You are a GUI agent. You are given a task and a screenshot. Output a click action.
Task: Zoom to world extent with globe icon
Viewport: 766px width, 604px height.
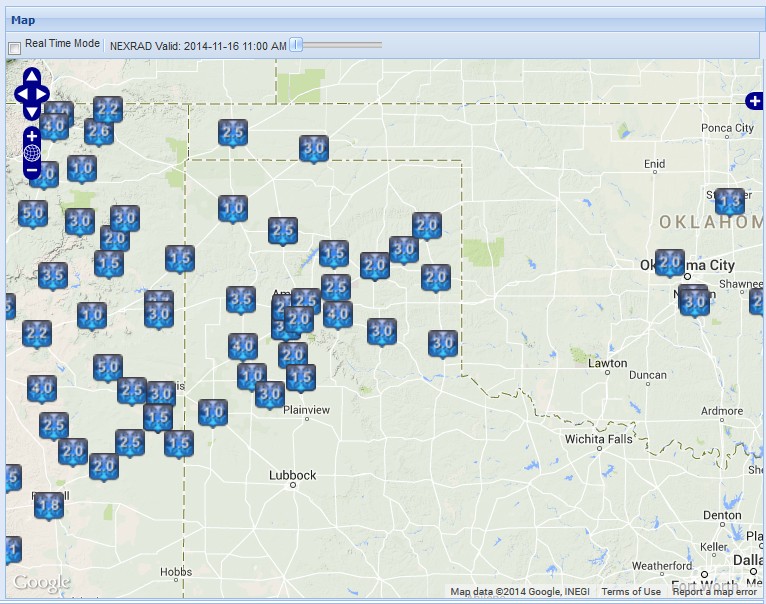(32, 153)
